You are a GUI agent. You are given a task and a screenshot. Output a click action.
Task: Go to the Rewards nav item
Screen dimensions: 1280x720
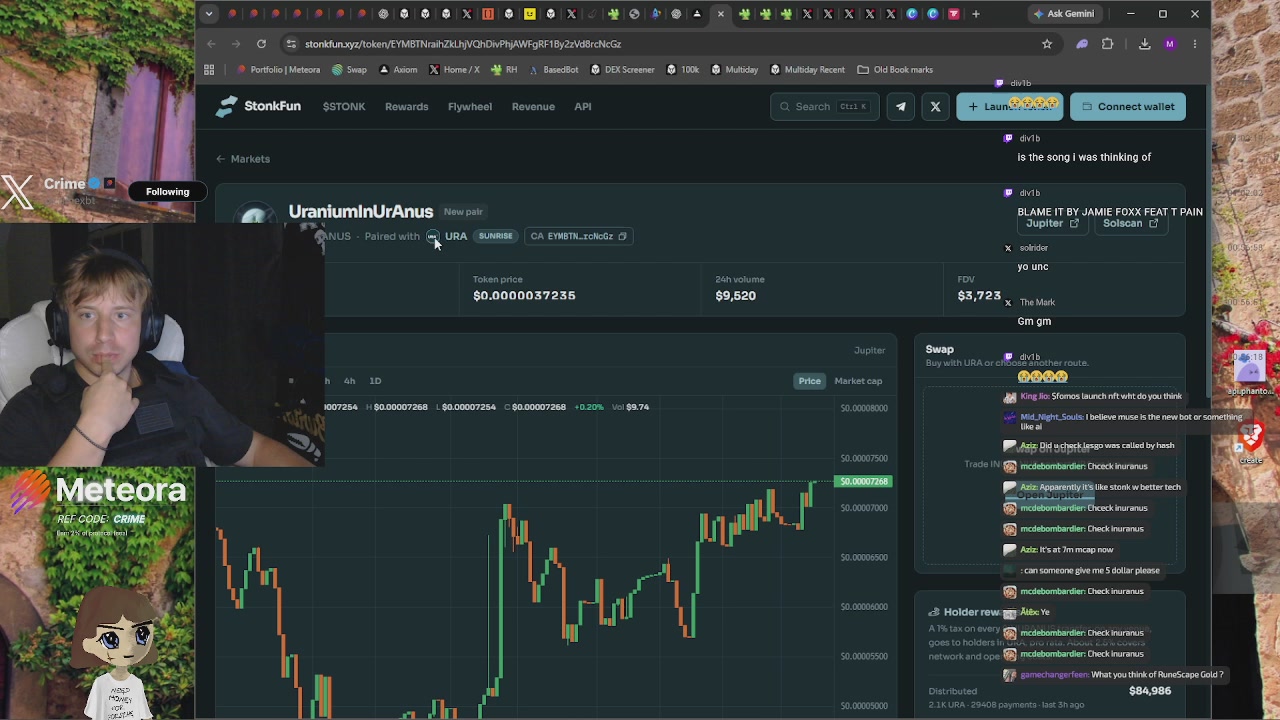click(x=406, y=106)
